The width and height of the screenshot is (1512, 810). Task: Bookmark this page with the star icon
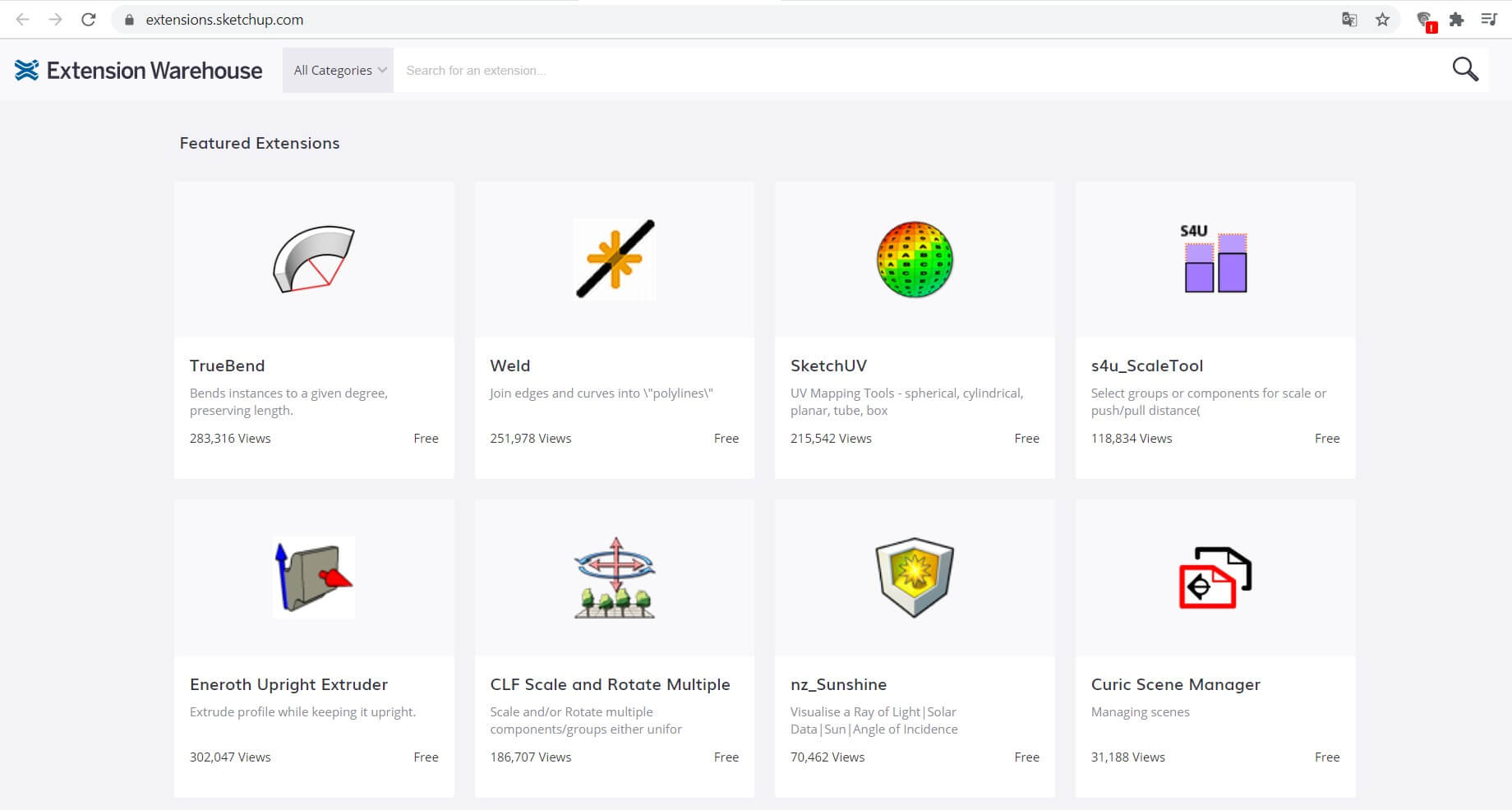1383,20
